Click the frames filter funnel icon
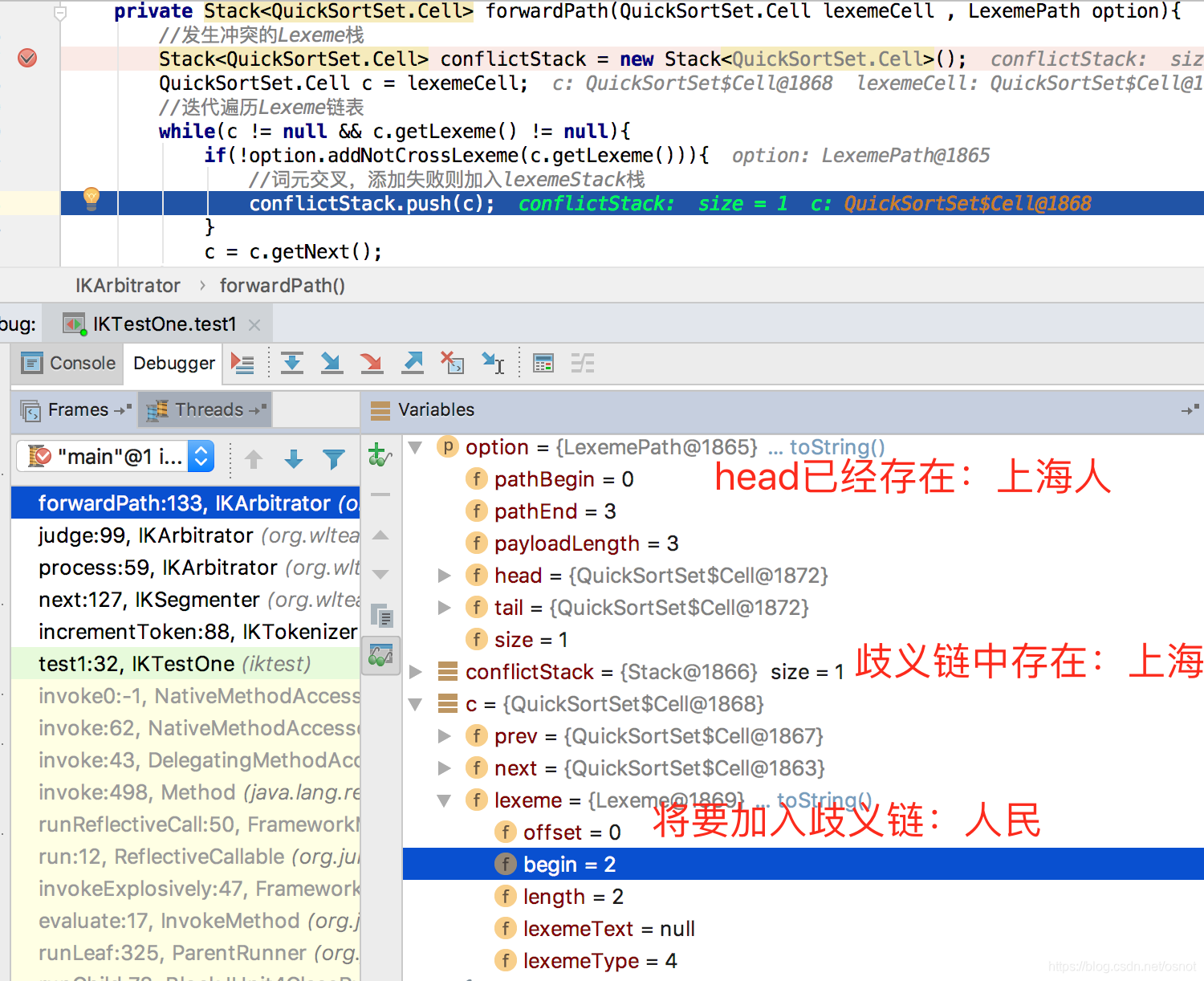Viewport: 1204px width, 981px height. [334, 458]
